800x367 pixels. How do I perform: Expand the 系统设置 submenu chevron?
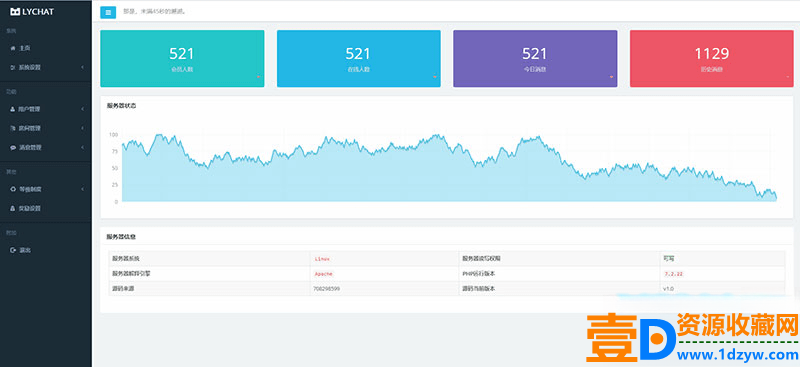click(x=82, y=67)
